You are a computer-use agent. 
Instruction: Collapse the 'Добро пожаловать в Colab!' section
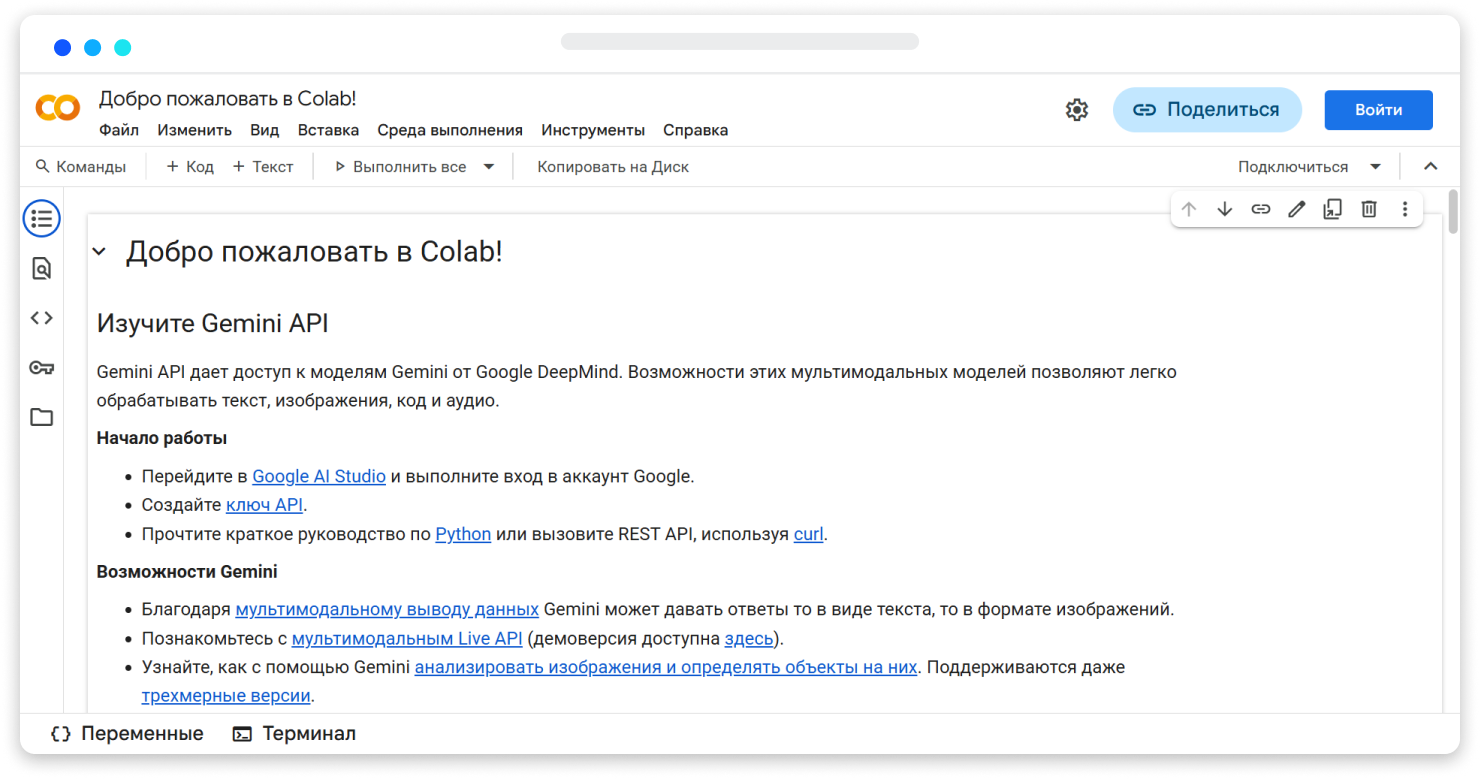pos(99,252)
